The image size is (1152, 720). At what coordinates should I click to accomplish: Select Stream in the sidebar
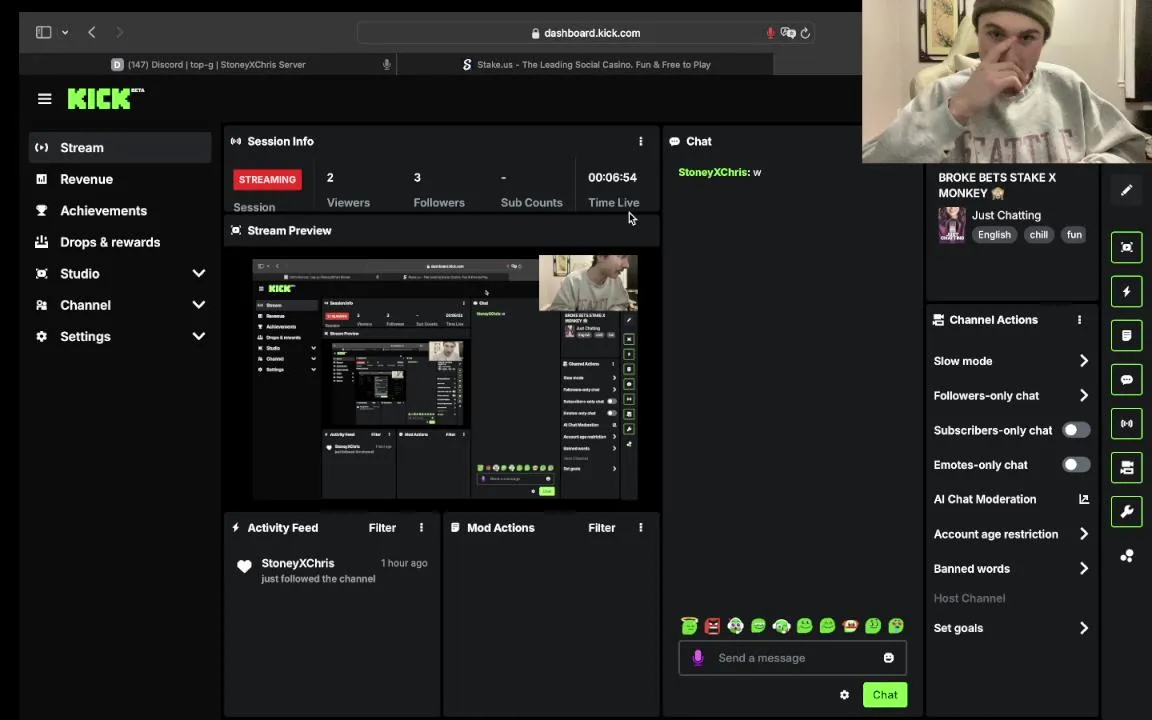pos(120,148)
